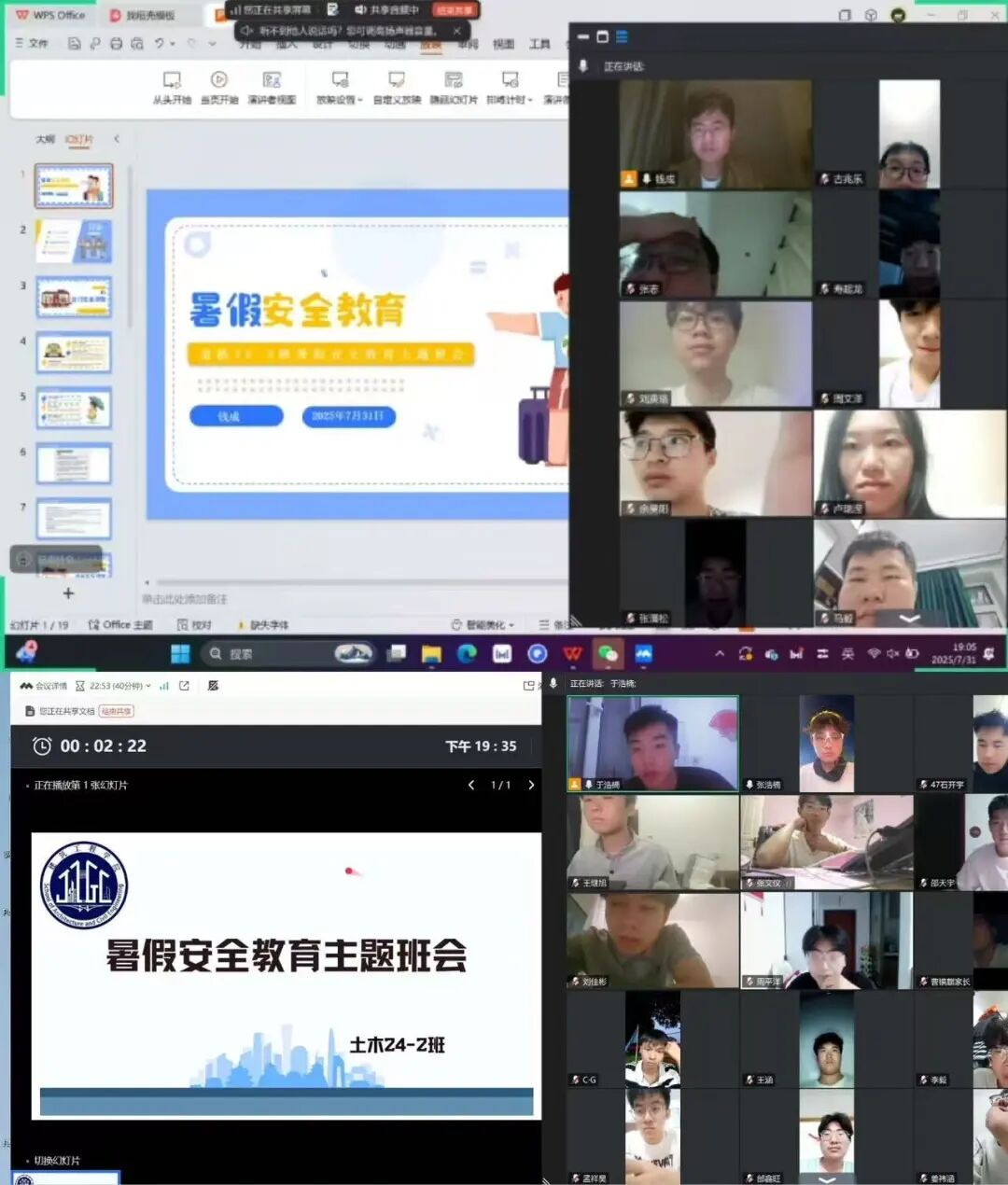Open the 文件 (File) menu
The image size is (1008, 1185).
(33, 43)
